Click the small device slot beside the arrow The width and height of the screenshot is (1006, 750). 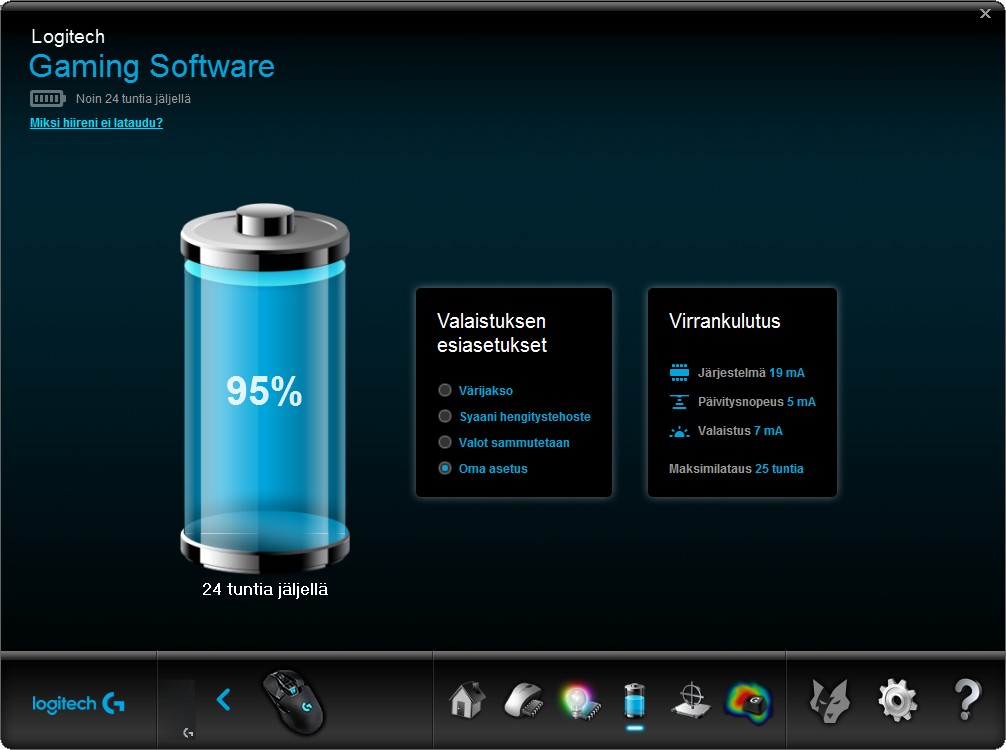tap(177, 709)
